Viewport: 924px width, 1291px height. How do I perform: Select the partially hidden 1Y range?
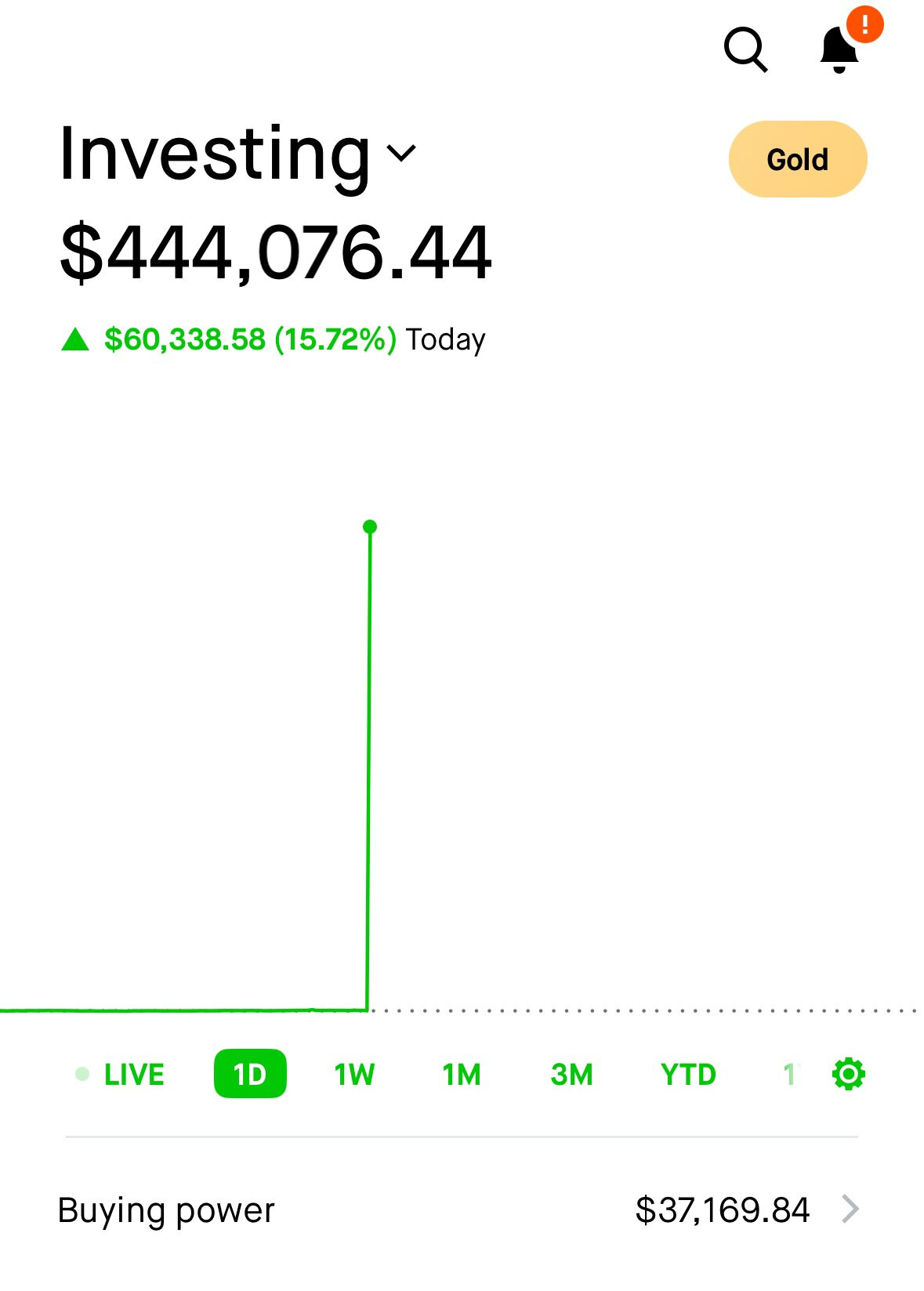789,1074
